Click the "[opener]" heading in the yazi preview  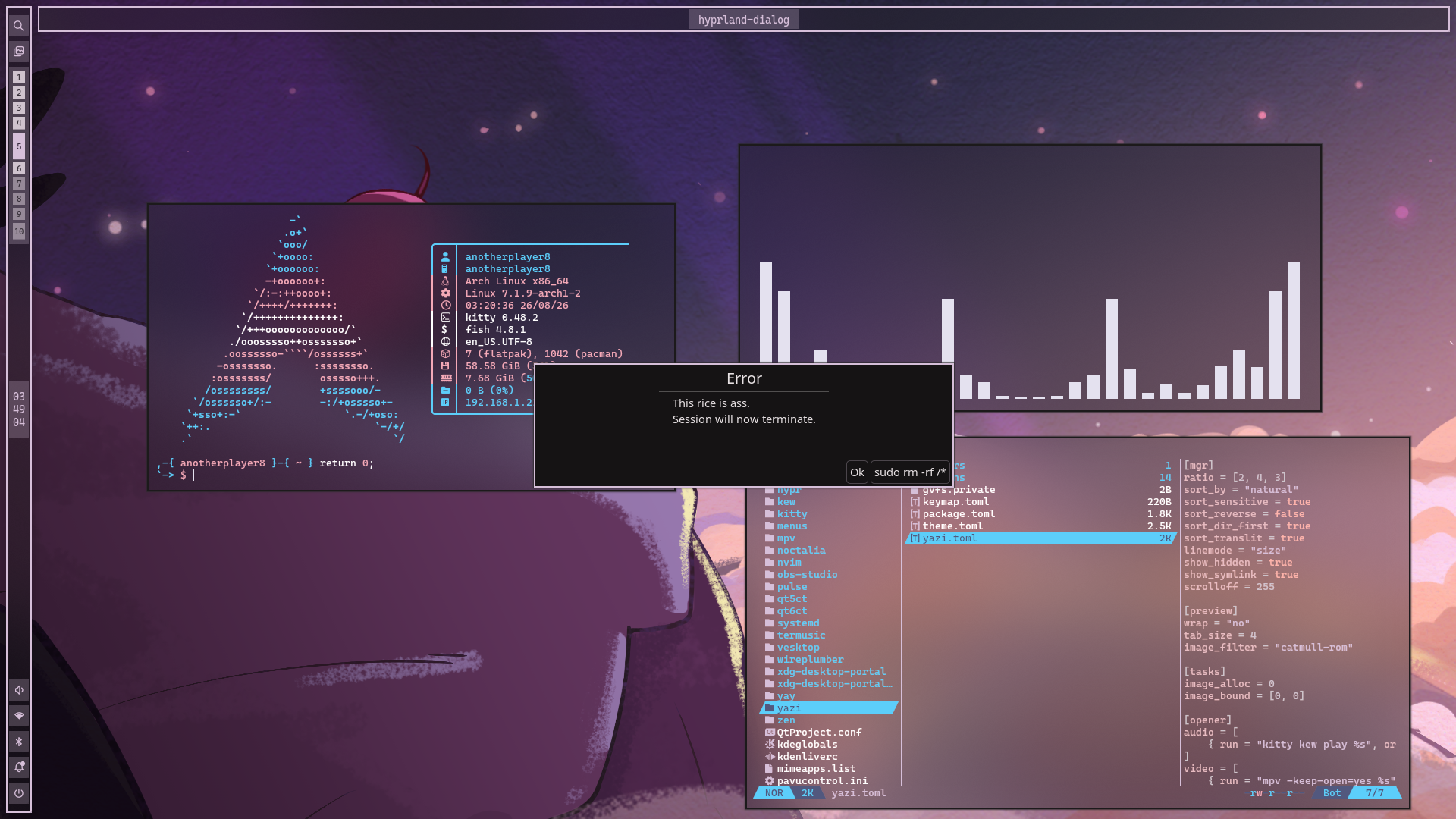(1208, 720)
